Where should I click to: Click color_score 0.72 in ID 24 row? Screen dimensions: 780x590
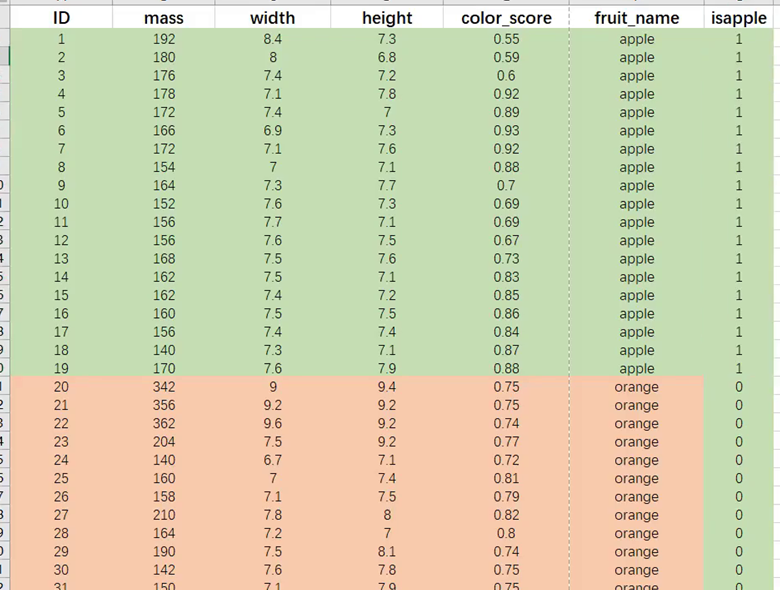point(506,460)
